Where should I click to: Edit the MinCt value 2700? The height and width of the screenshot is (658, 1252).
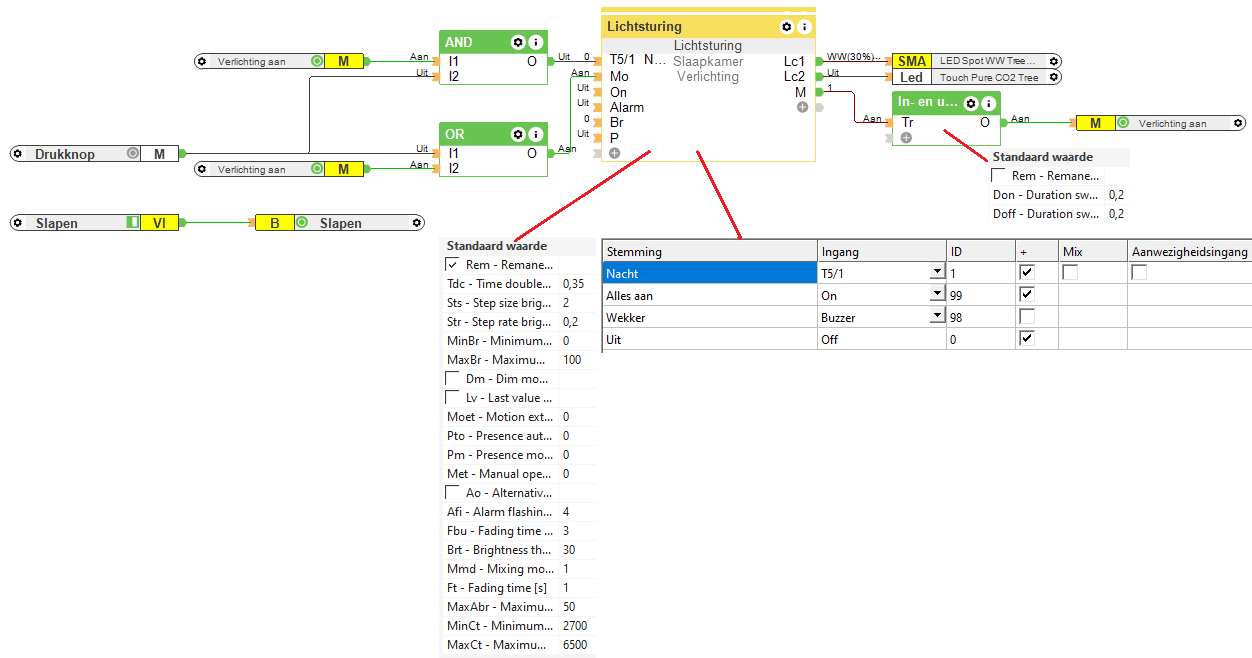pyautogui.click(x=576, y=626)
